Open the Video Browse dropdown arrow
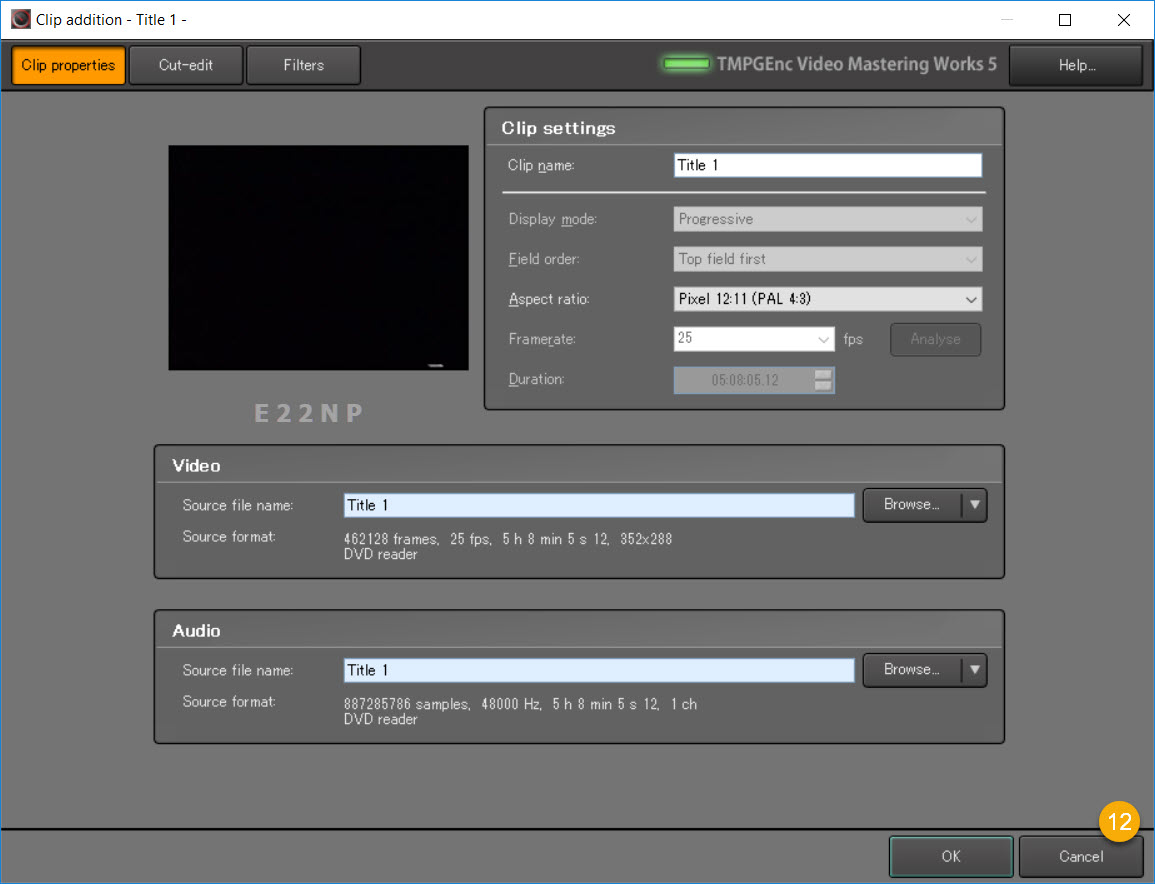Image resolution: width=1155 pixels, height=884 pixels. pos(975,505)
